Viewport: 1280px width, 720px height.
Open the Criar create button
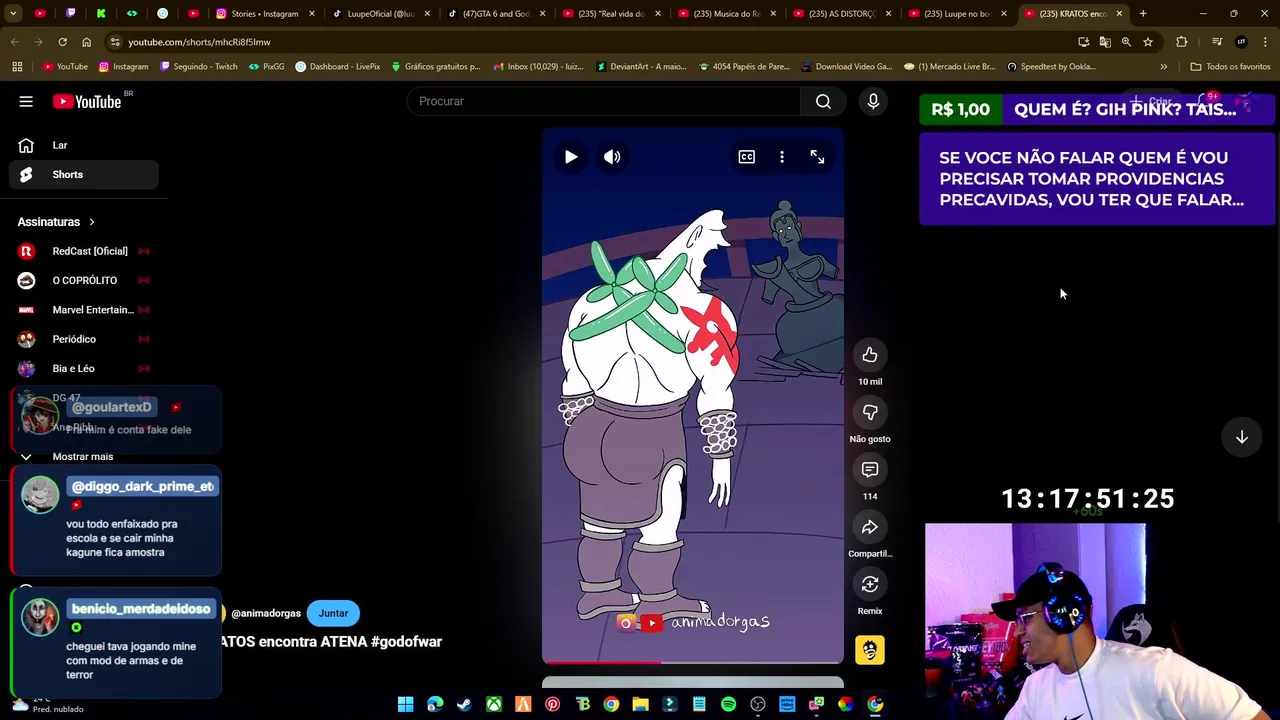(1151, 101)
